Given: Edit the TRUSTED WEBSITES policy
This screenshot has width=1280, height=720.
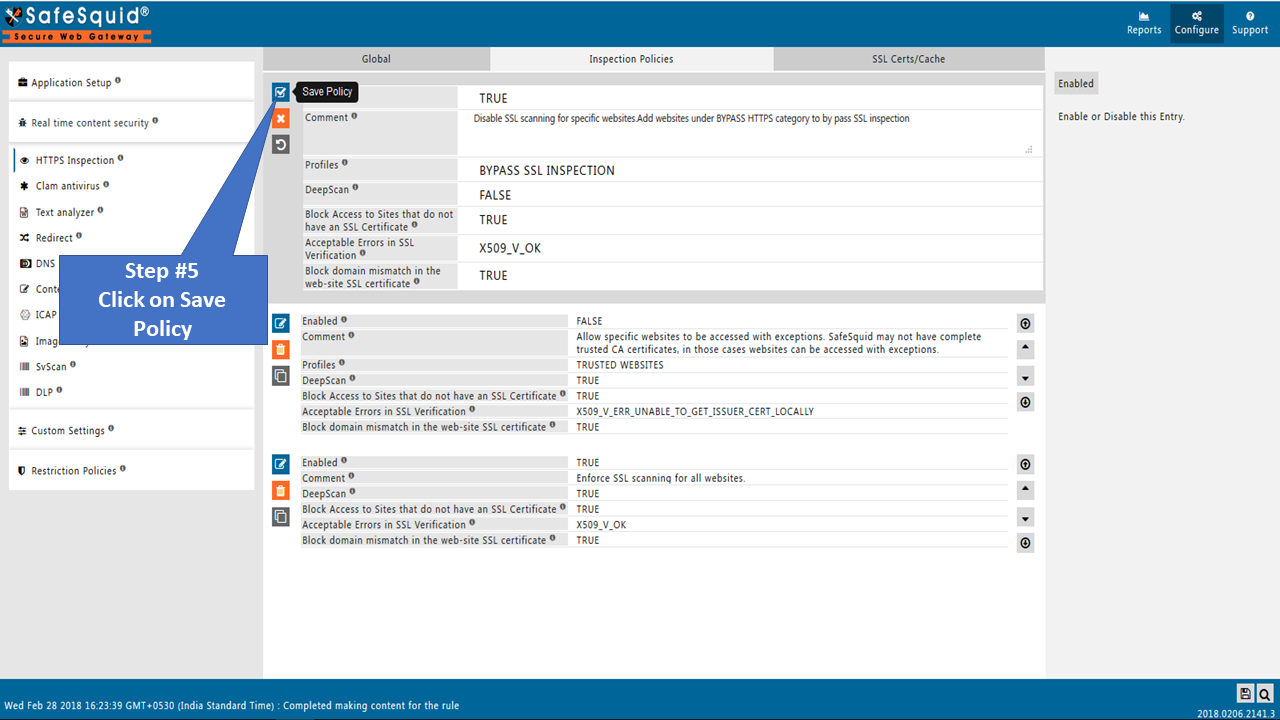Looking at the screenshot, I should click(x=281, y=323).
